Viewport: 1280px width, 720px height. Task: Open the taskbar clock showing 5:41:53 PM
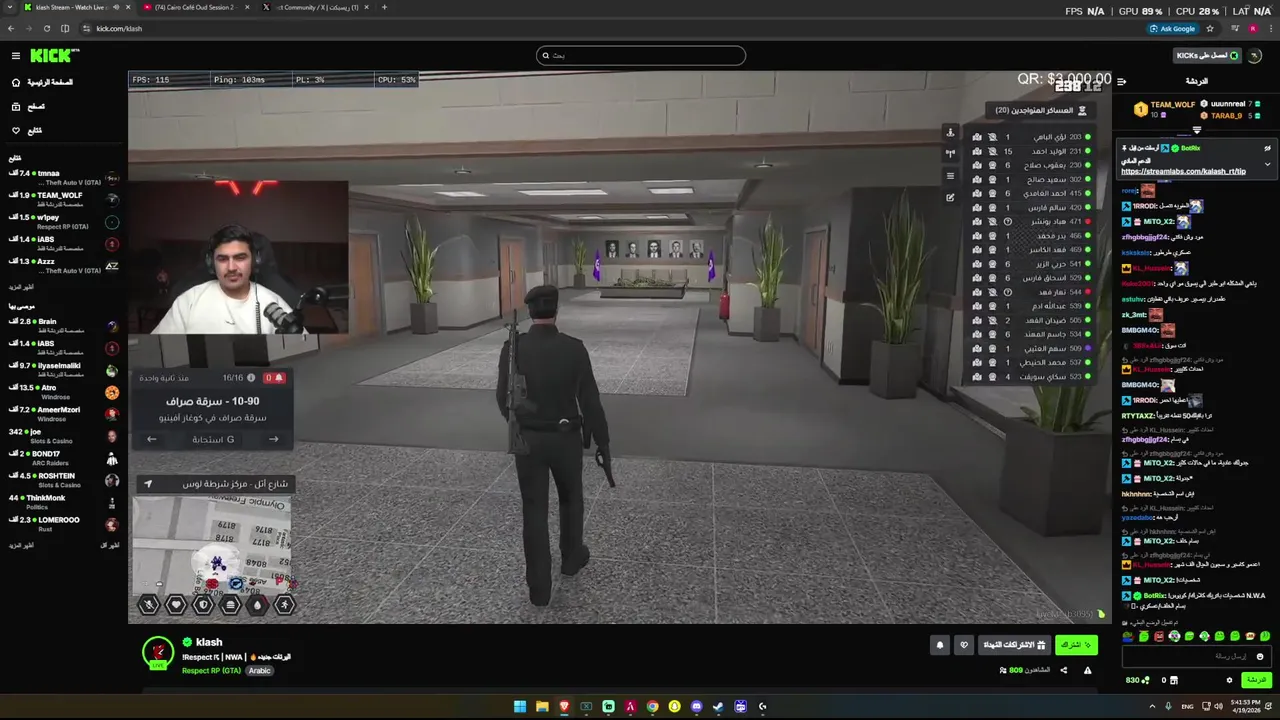1246,706
